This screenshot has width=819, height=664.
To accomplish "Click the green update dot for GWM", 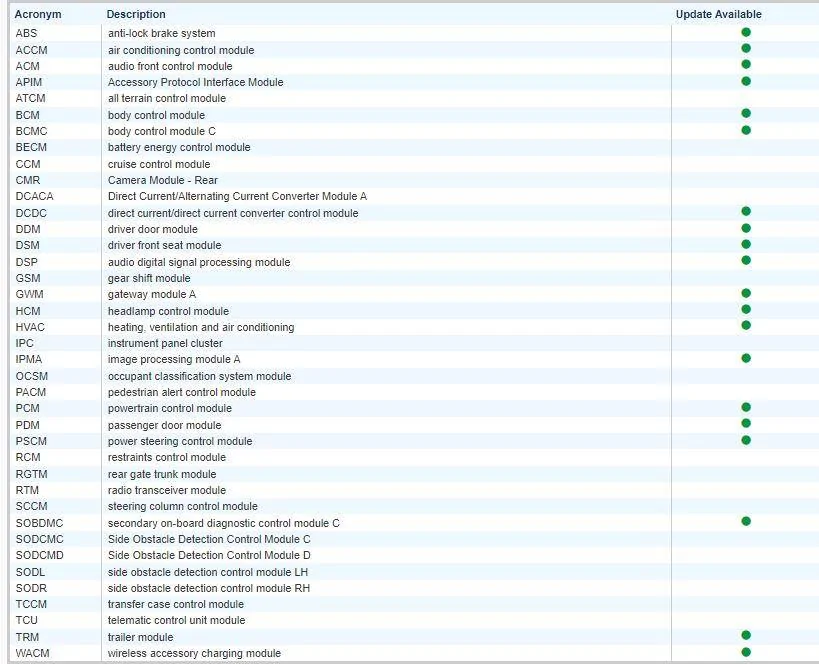I will coord(745,293).
